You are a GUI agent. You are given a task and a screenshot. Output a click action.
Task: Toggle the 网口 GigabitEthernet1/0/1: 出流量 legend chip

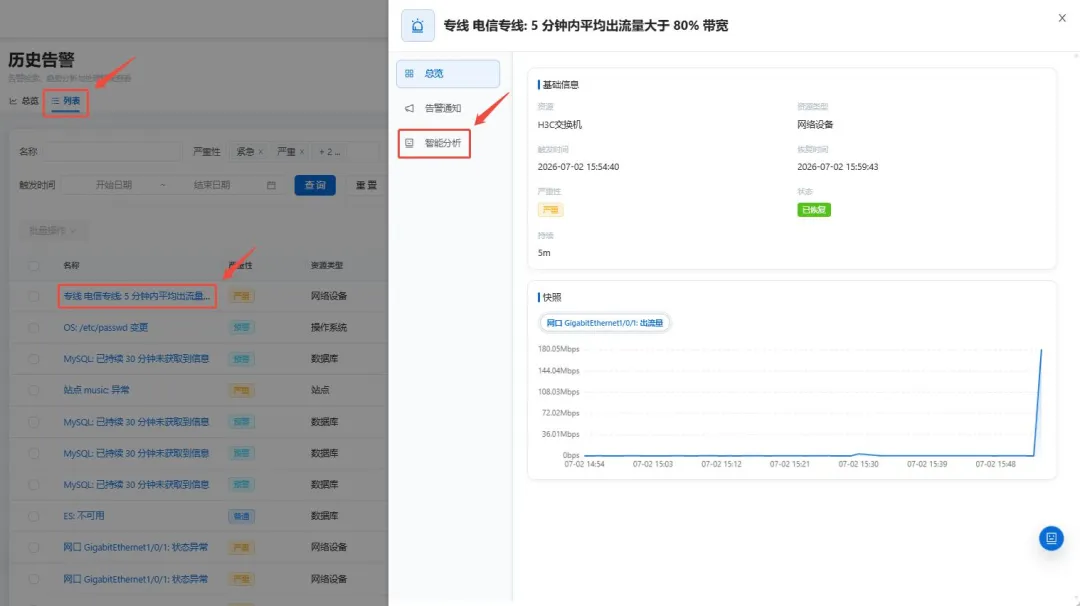pos(604,323)
